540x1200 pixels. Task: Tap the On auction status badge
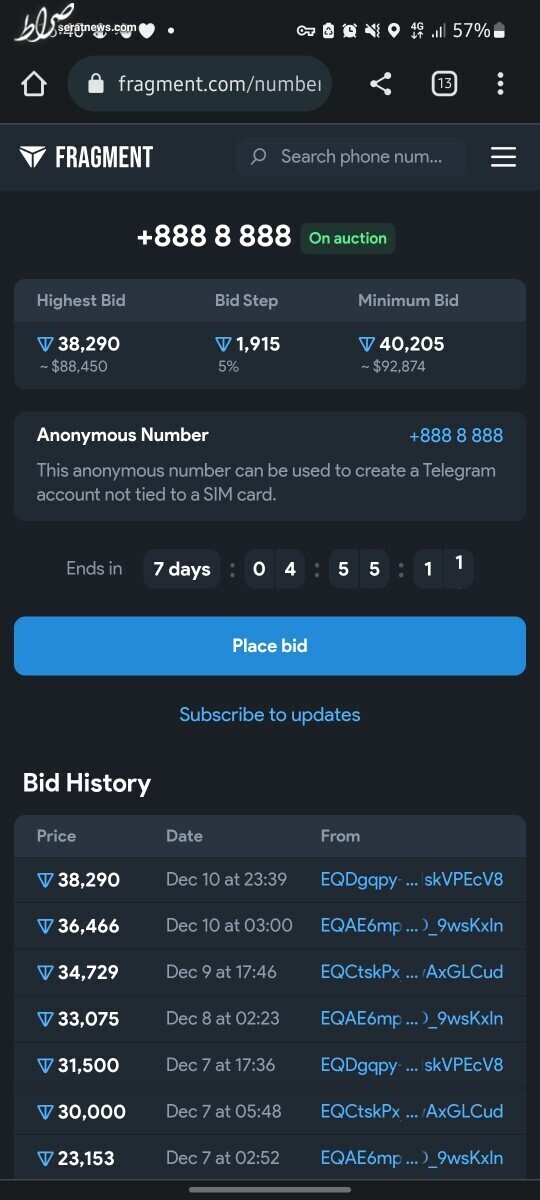click(x=347, y=238)
